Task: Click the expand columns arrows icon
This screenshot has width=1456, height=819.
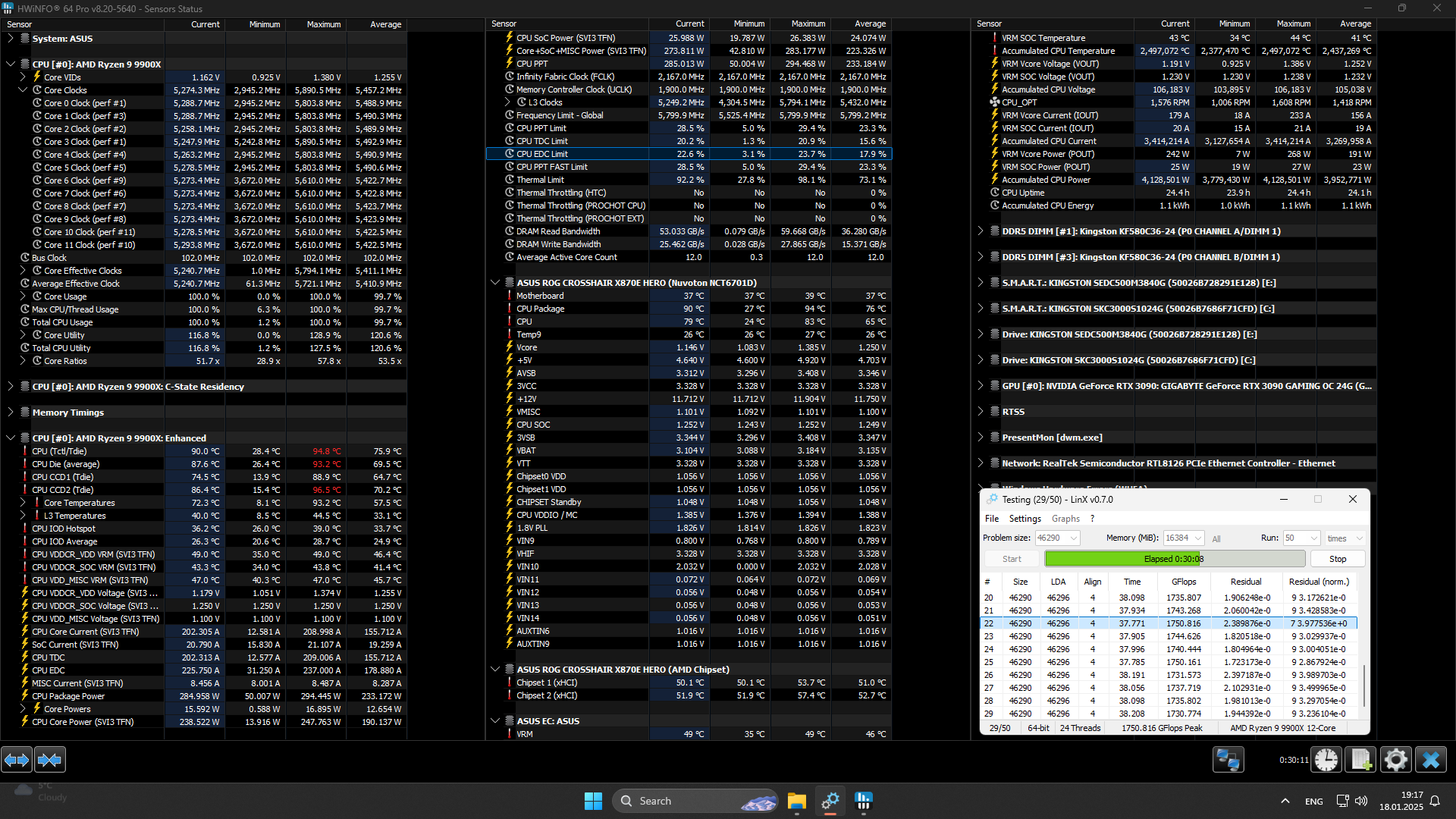Action: (x=17, y=759)
